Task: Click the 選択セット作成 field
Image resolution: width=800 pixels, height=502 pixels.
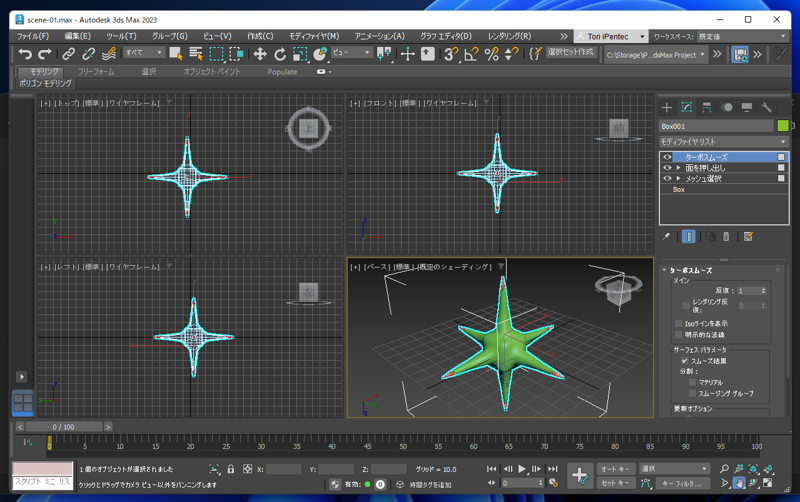Action: pos(570,52)
